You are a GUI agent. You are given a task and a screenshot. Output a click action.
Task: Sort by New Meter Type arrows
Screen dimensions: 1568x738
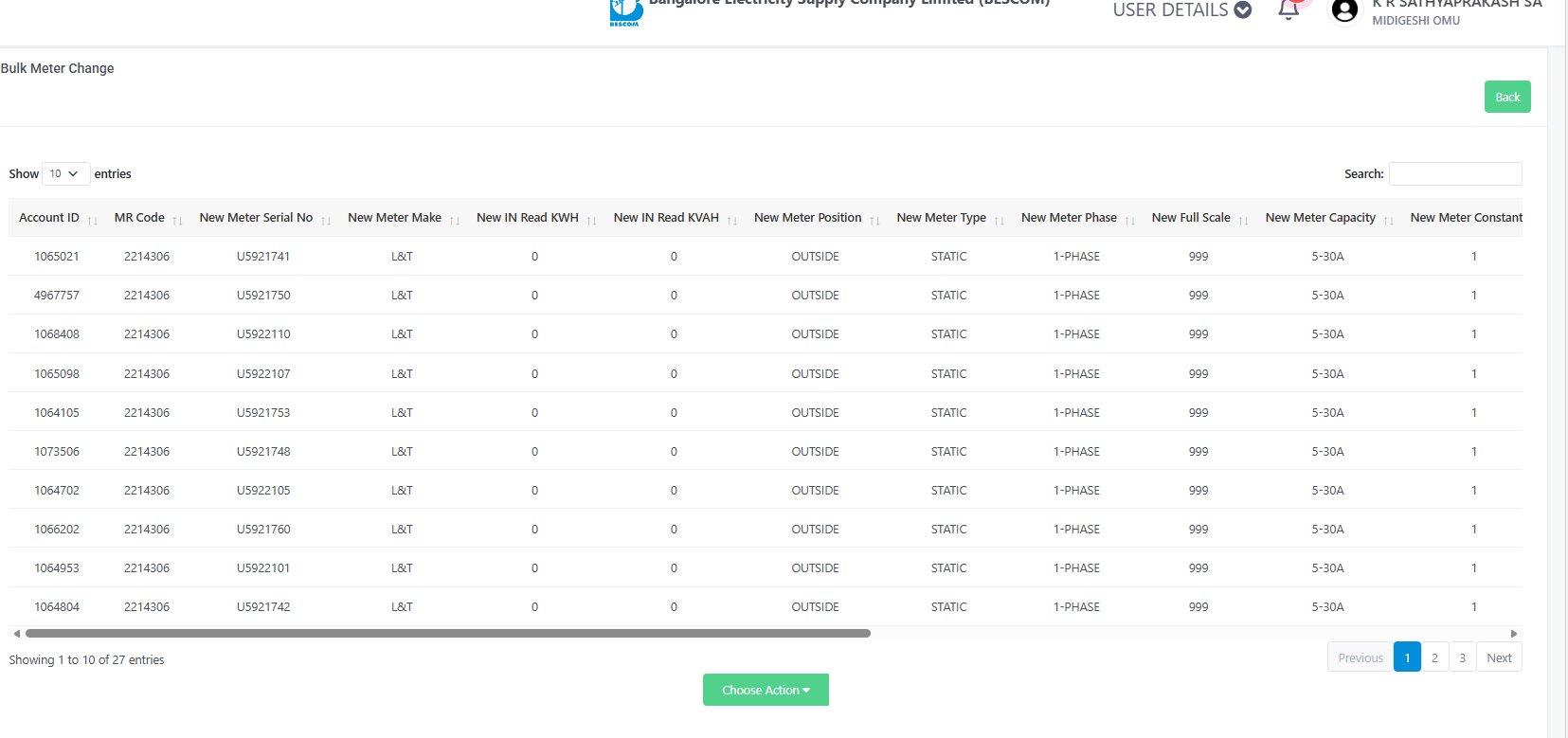click(x=999, y=220)
